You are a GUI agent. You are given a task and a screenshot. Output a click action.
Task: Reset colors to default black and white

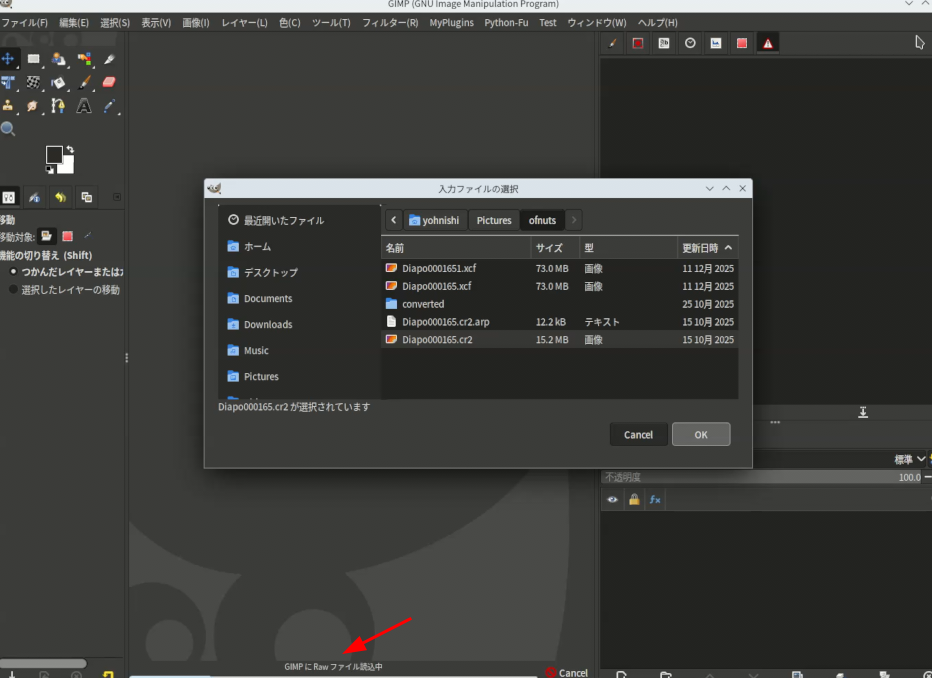[x=49, y=170]
